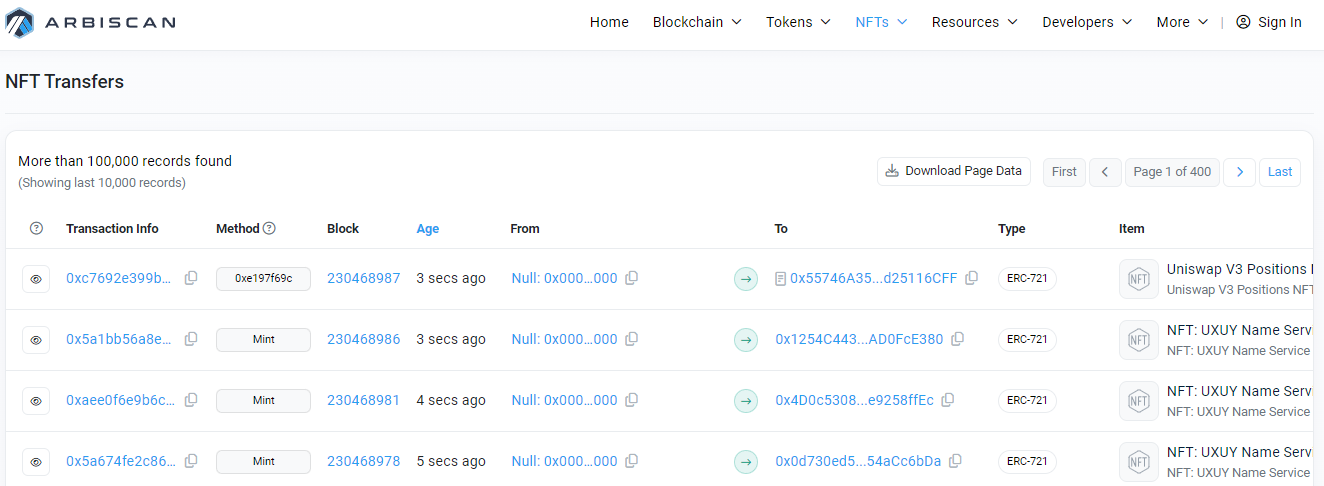
Task: Copy transaction hash 0xc7692e399b
Action: tap(191, 278)
